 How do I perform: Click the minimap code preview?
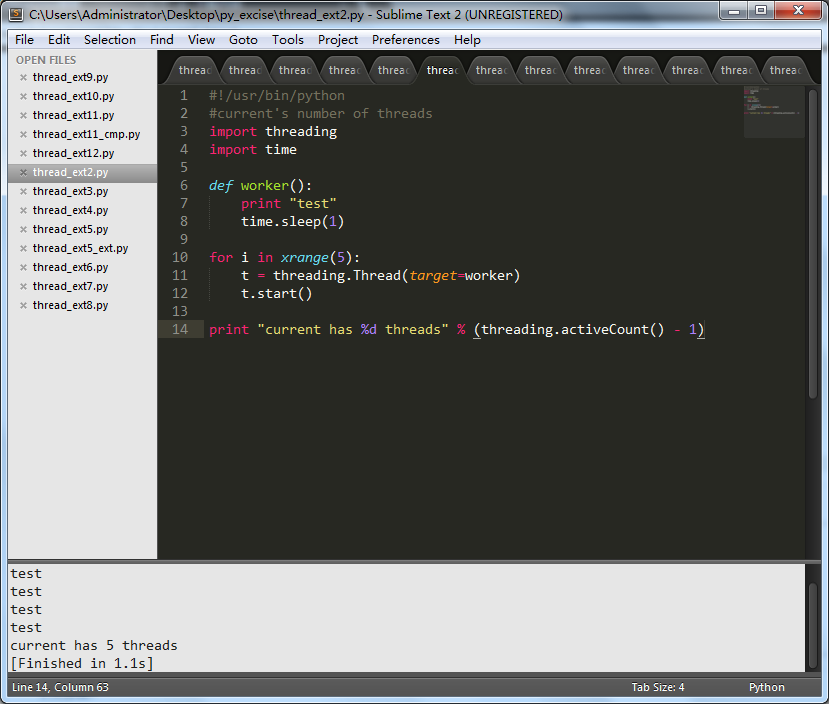(772, 103)
